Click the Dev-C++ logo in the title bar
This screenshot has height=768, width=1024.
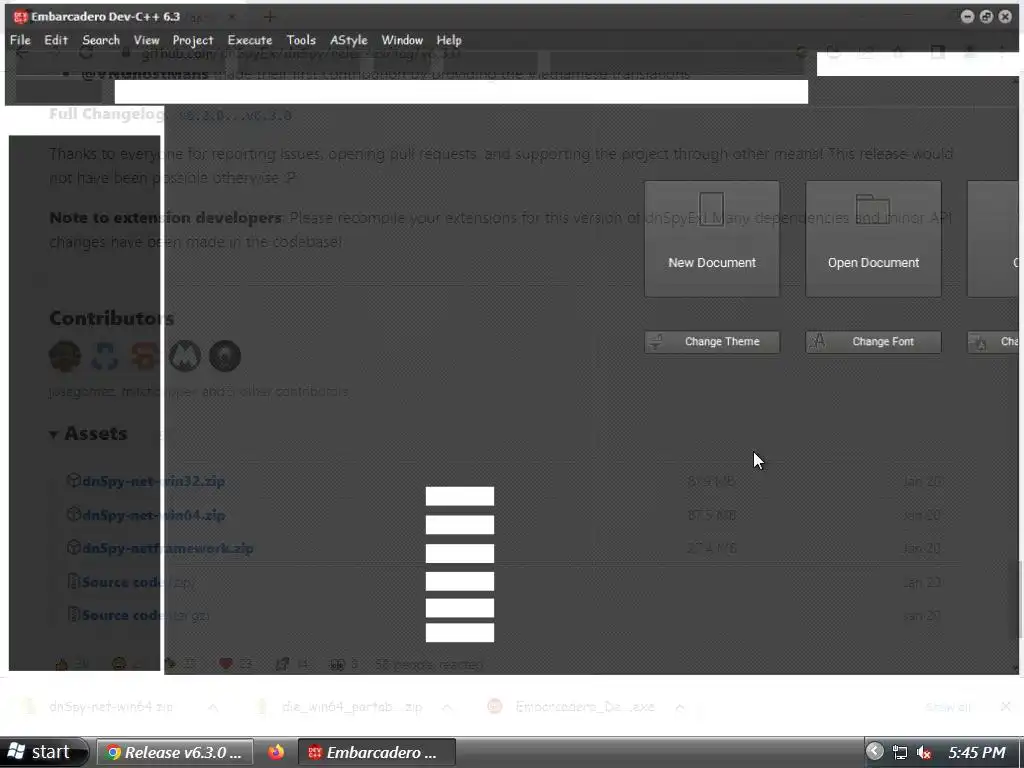[20, 17]
